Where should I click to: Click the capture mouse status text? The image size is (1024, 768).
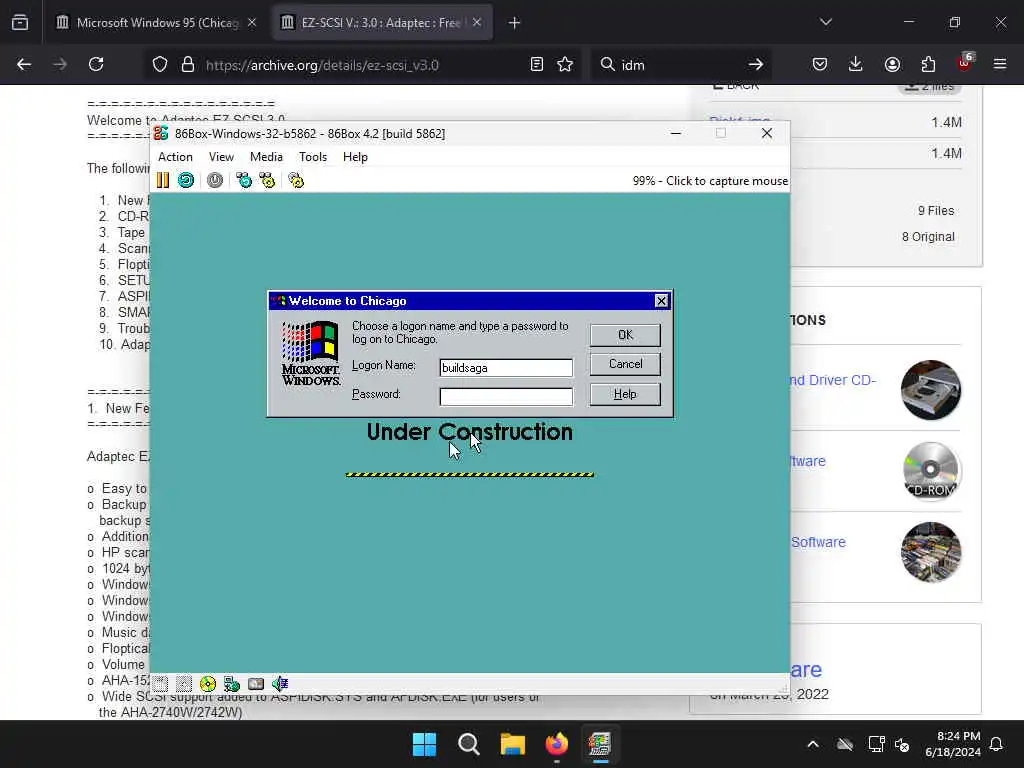click(710, 181)
